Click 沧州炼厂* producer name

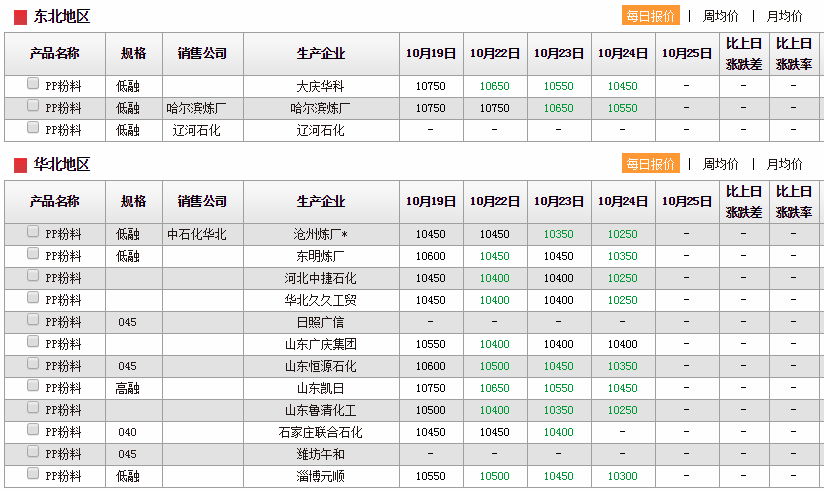321,234
